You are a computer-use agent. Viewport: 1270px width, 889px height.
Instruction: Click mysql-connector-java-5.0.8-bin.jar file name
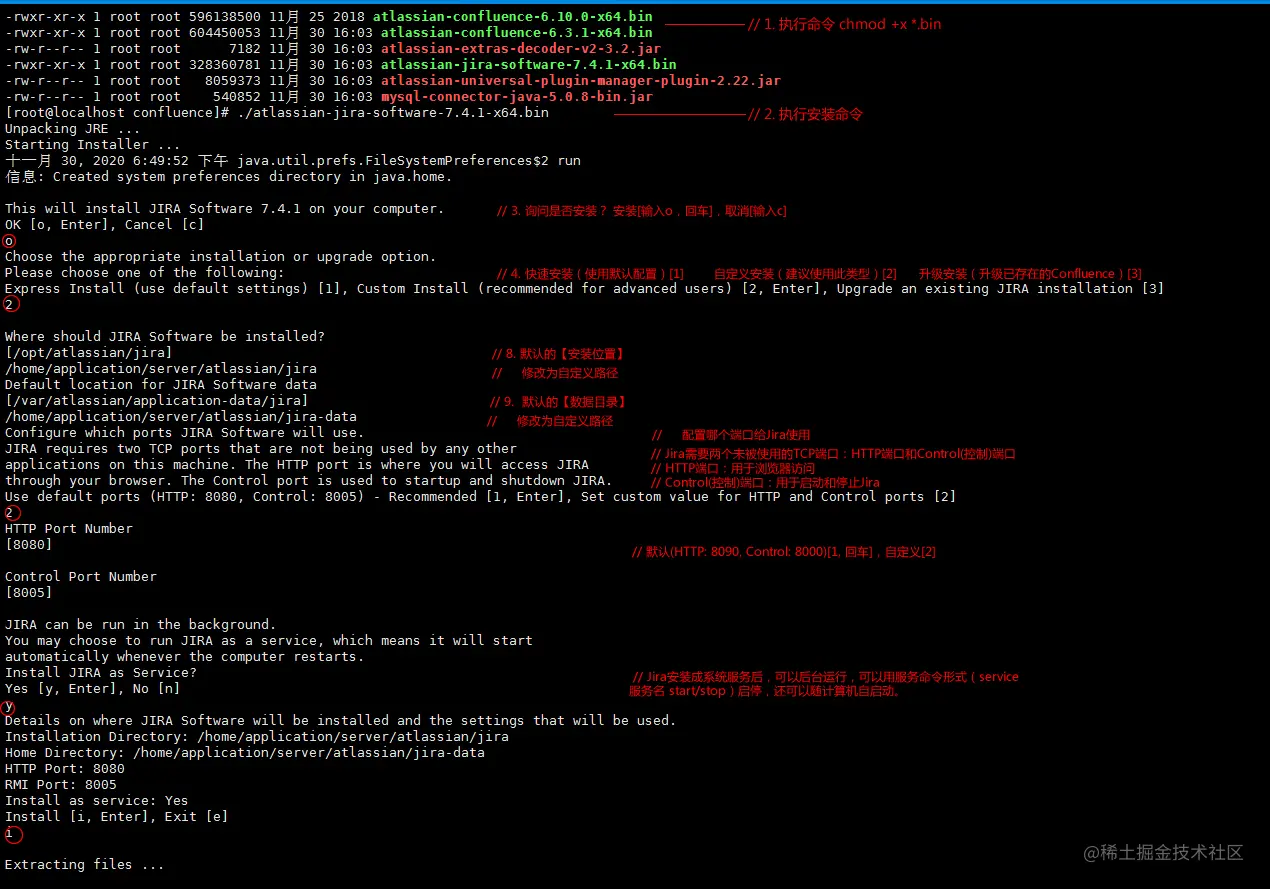pyautogui.click(x=516, y=97)
